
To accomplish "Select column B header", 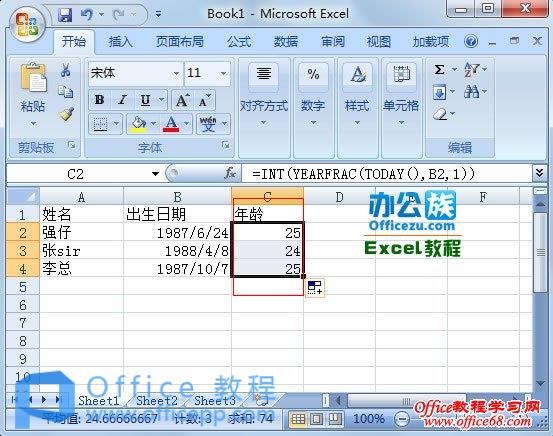I will tap(177, 196).
